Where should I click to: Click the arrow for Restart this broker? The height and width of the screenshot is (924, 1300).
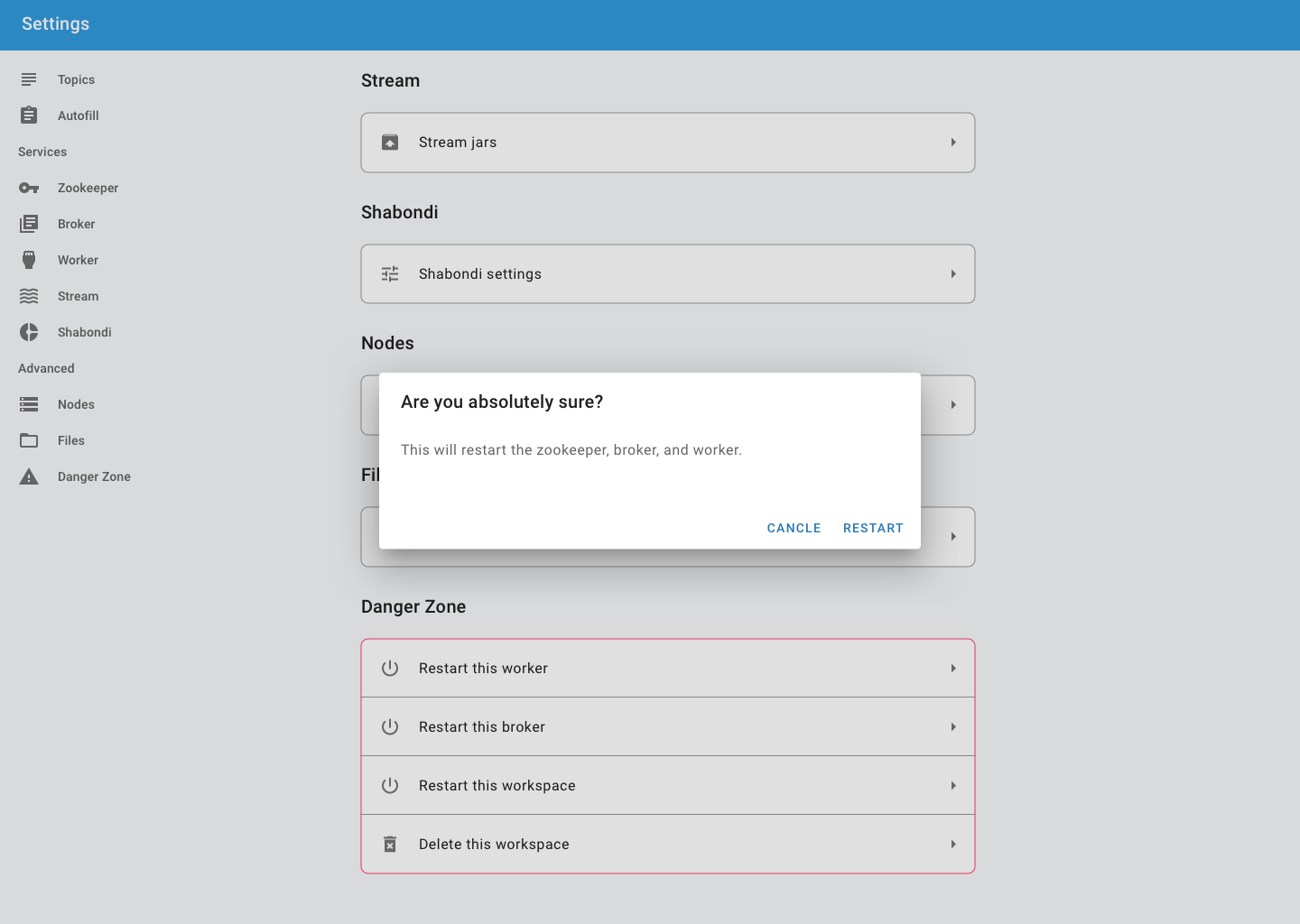[x=953, y=727]
